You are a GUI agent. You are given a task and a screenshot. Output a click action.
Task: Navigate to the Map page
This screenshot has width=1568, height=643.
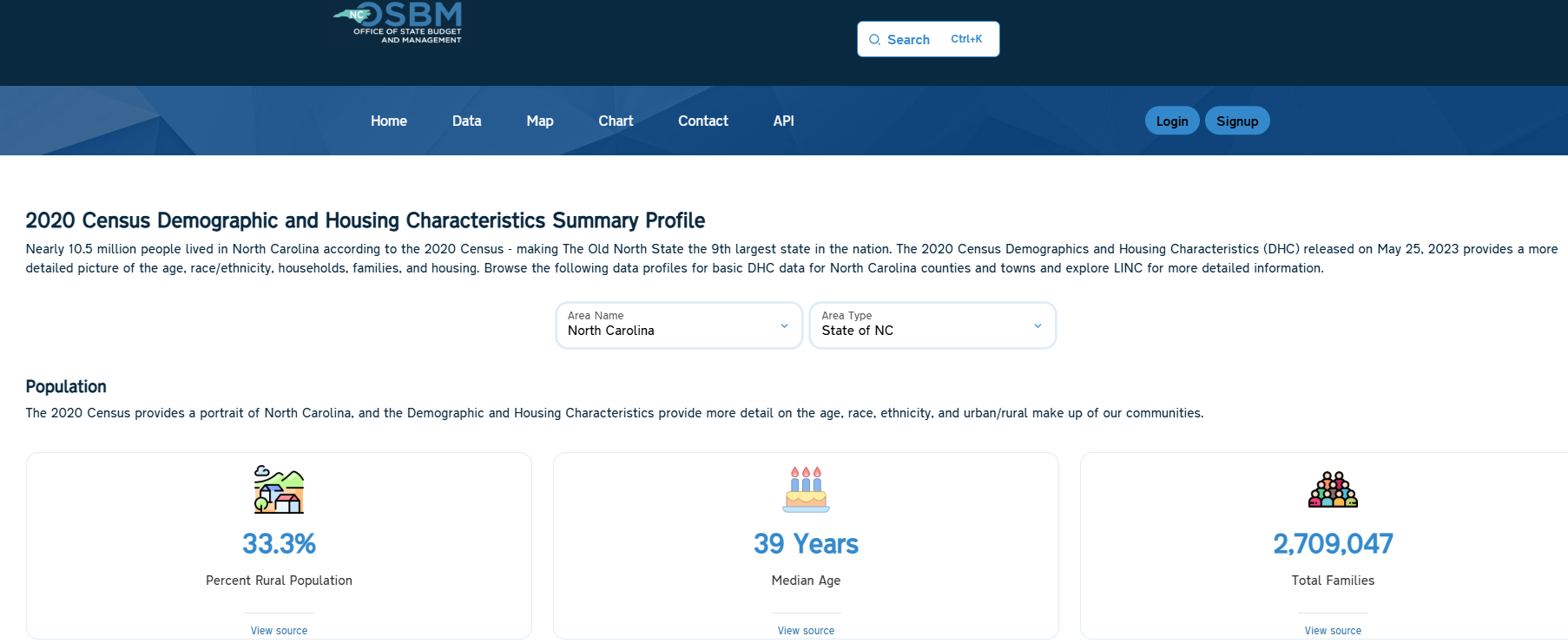(539, 121)
